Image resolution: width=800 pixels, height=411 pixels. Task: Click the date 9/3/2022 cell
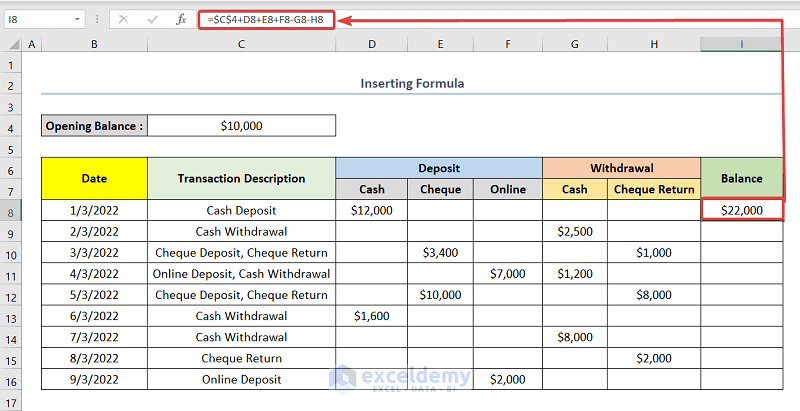(94, 379)
